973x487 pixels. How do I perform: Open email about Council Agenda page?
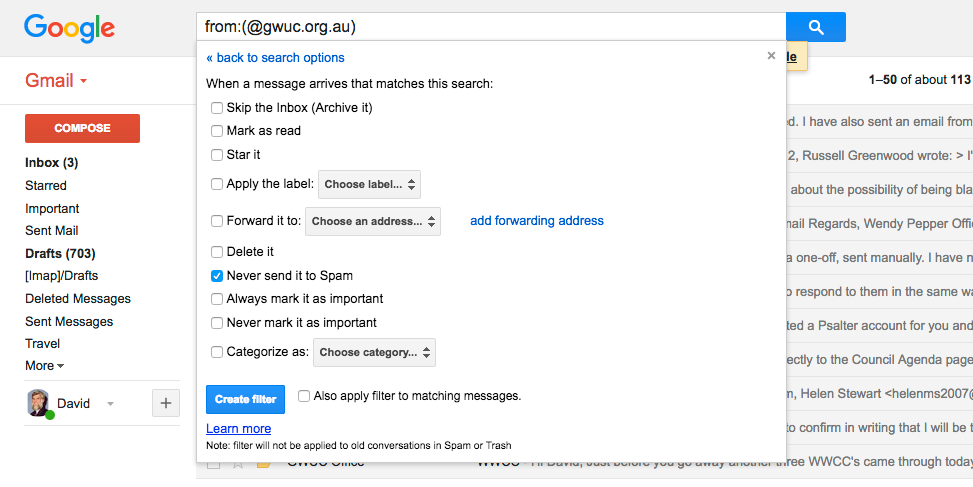coord(879,360)
